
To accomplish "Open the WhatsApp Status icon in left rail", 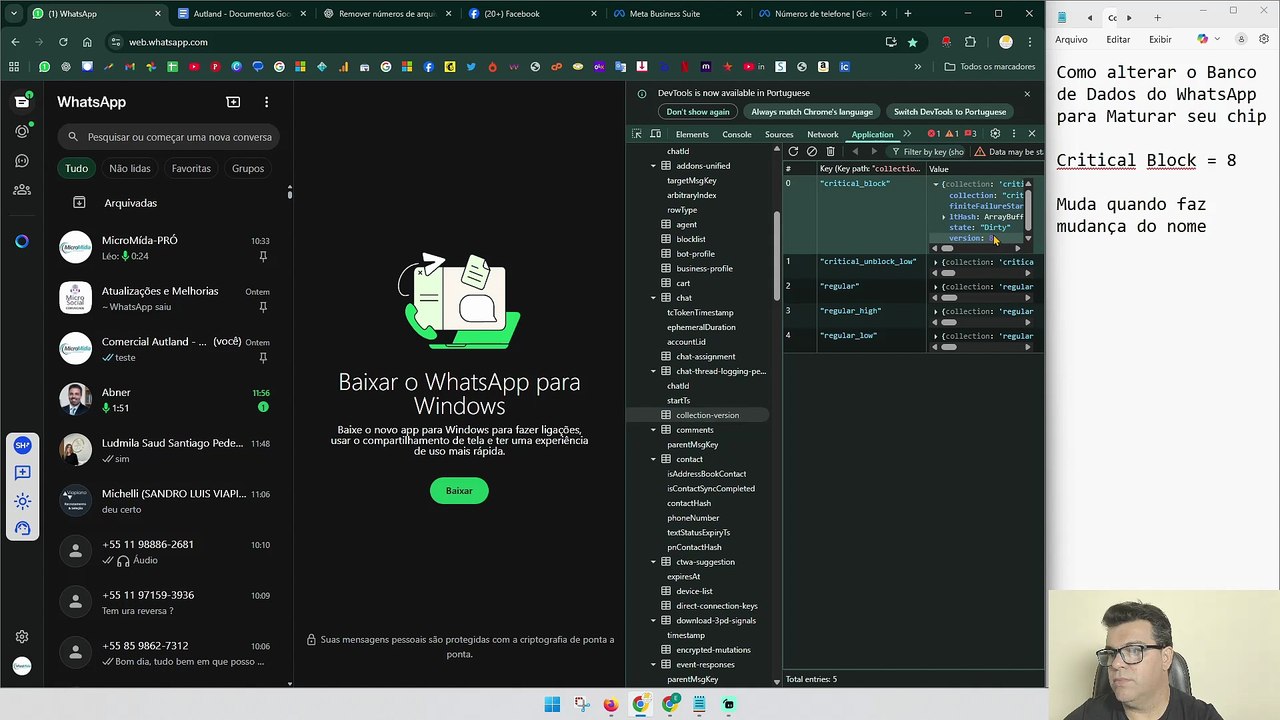I will [22, 131].
